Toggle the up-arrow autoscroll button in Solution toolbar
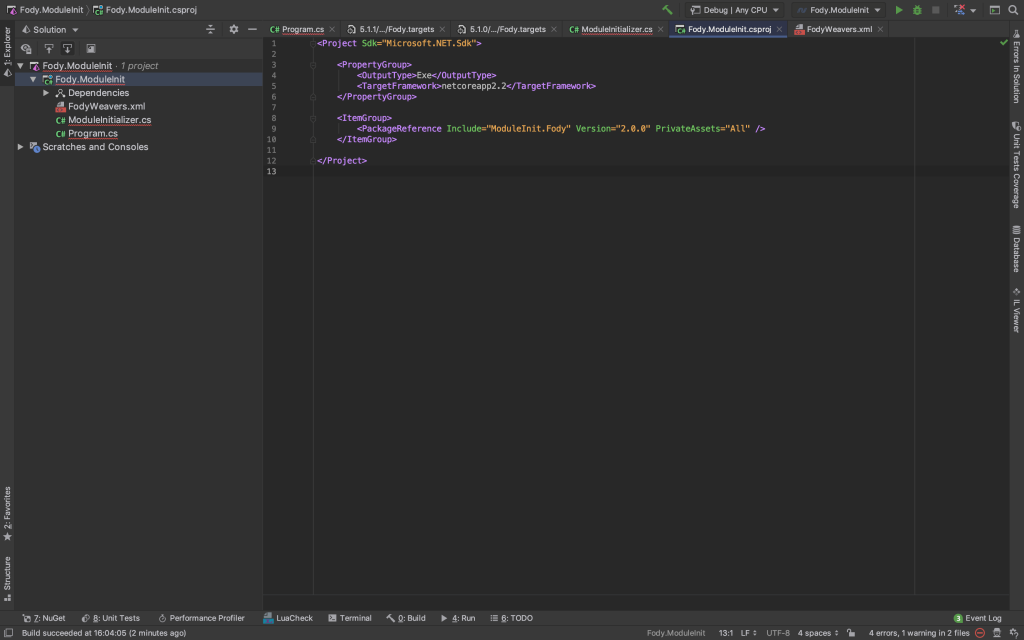 tap(48, 48)
